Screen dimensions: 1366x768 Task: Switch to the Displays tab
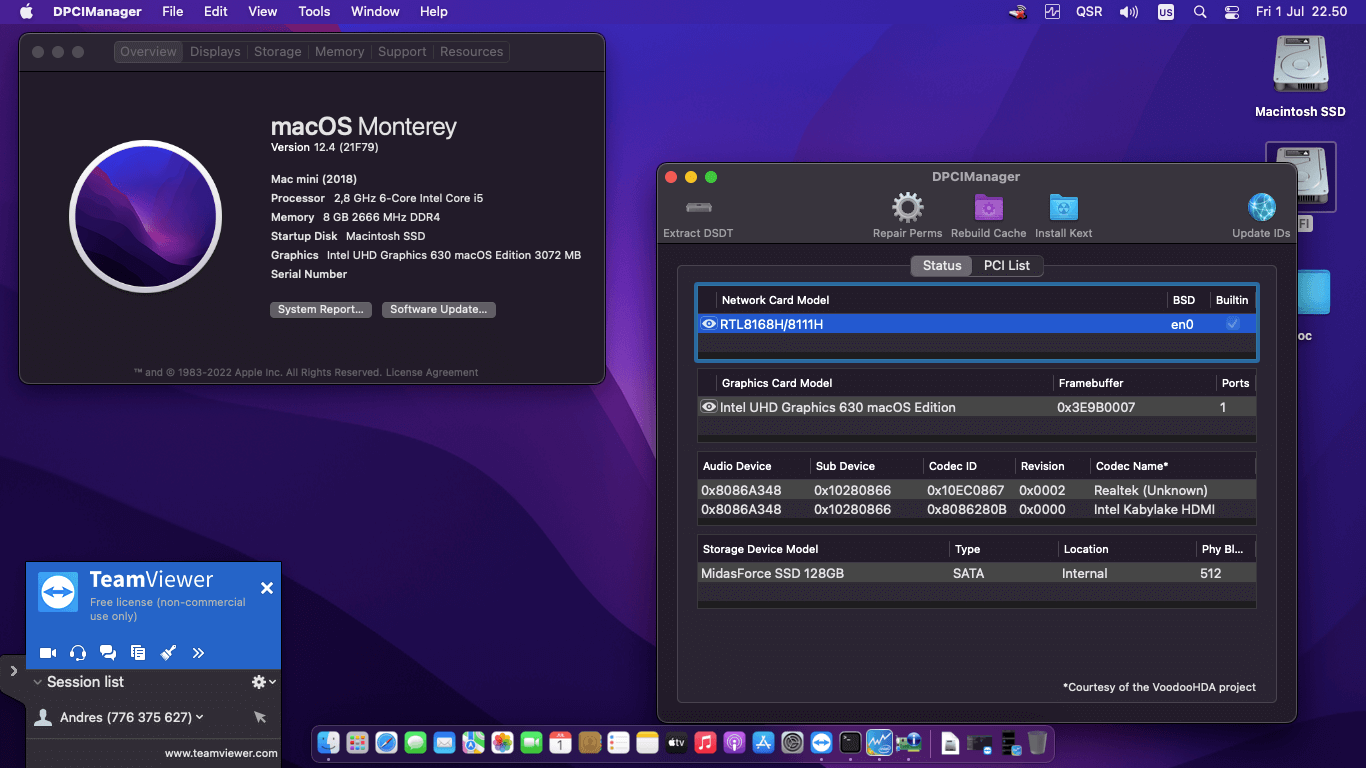click(x=215, y=52)
